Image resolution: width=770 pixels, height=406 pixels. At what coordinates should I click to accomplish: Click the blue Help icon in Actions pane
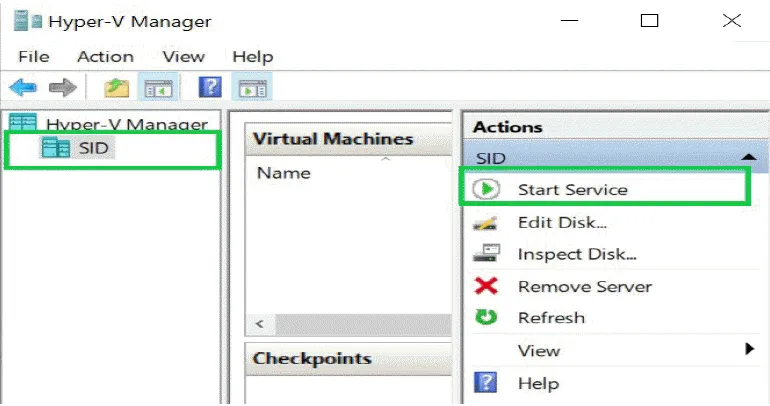(485, 382)
